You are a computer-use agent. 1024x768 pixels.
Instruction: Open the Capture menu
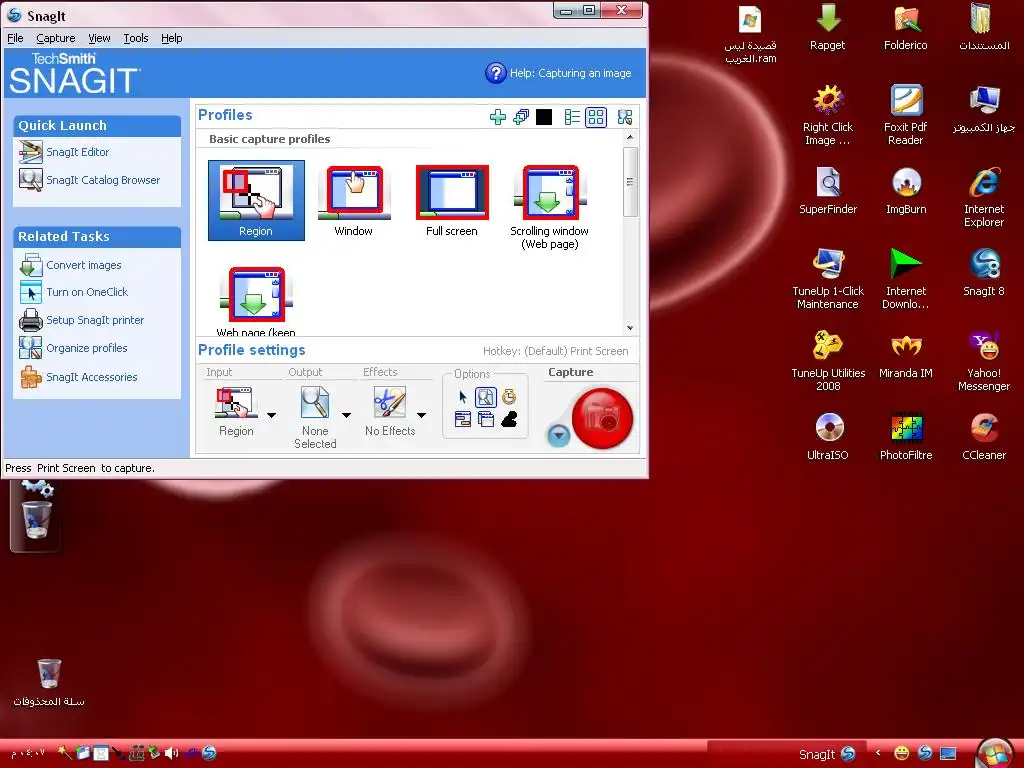pyautogui.click(x=56, y=38)
